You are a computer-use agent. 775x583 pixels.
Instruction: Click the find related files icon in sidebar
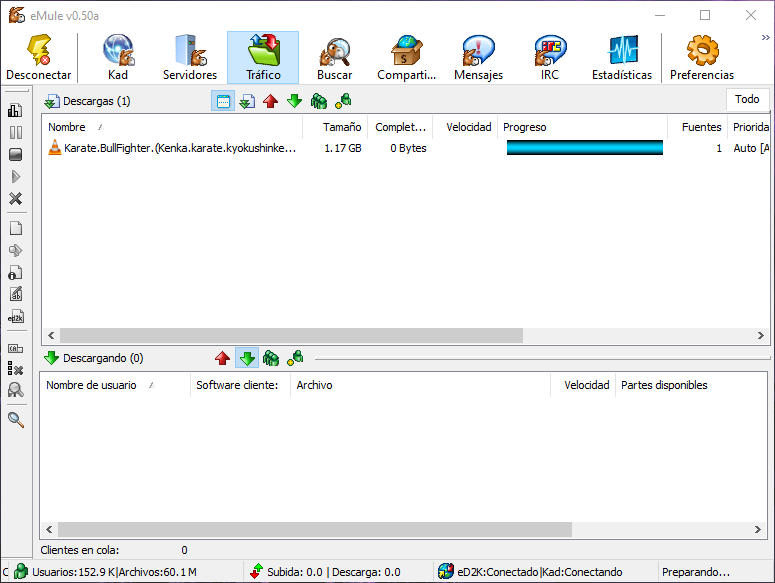[x=16, y=390]
